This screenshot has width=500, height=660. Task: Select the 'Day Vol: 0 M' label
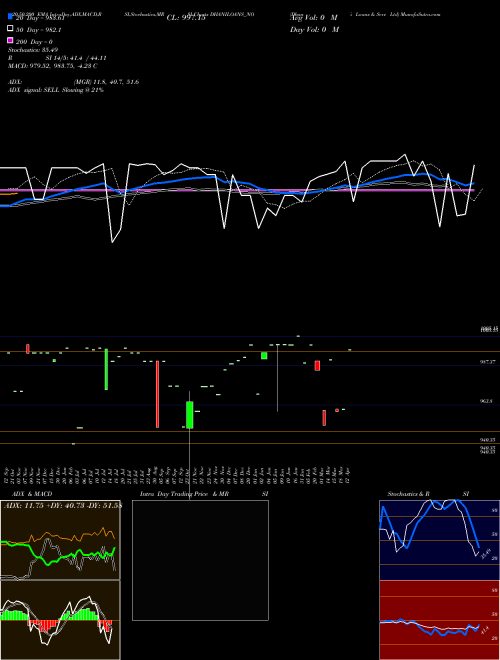[x=314, y=29]
